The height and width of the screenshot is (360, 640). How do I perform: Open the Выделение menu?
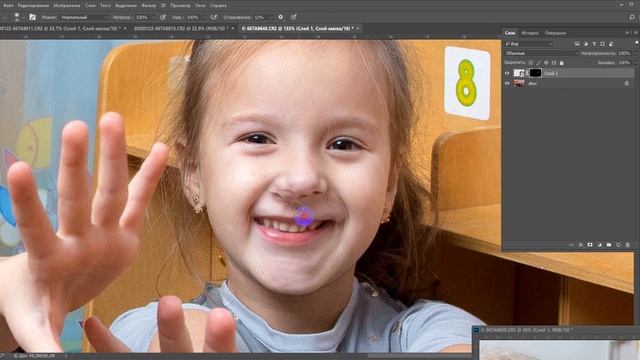tap(126, 6)
